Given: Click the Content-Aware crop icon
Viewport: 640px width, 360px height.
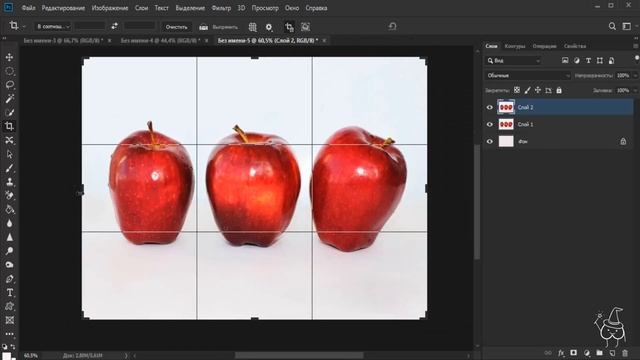Looking at the screenshot, I should coord(305,27).
